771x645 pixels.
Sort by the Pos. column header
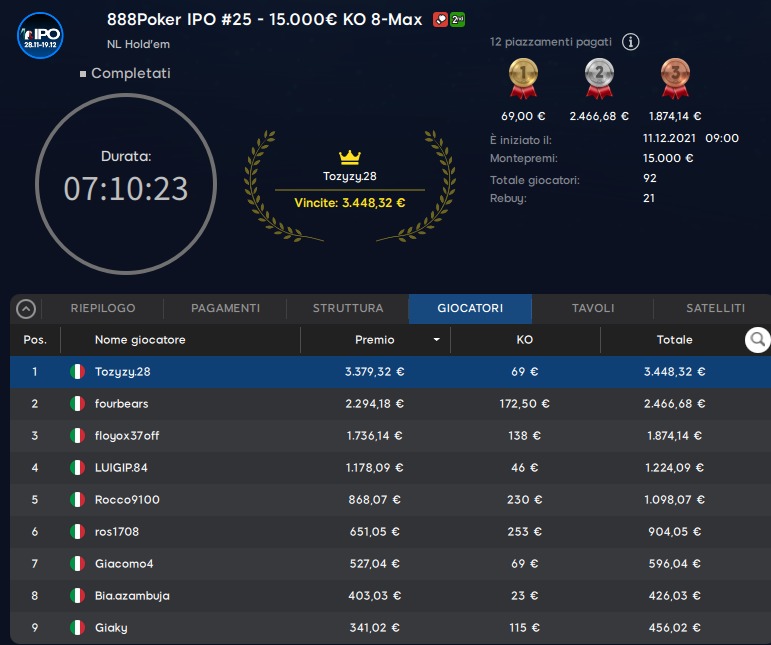coord(35,340)
